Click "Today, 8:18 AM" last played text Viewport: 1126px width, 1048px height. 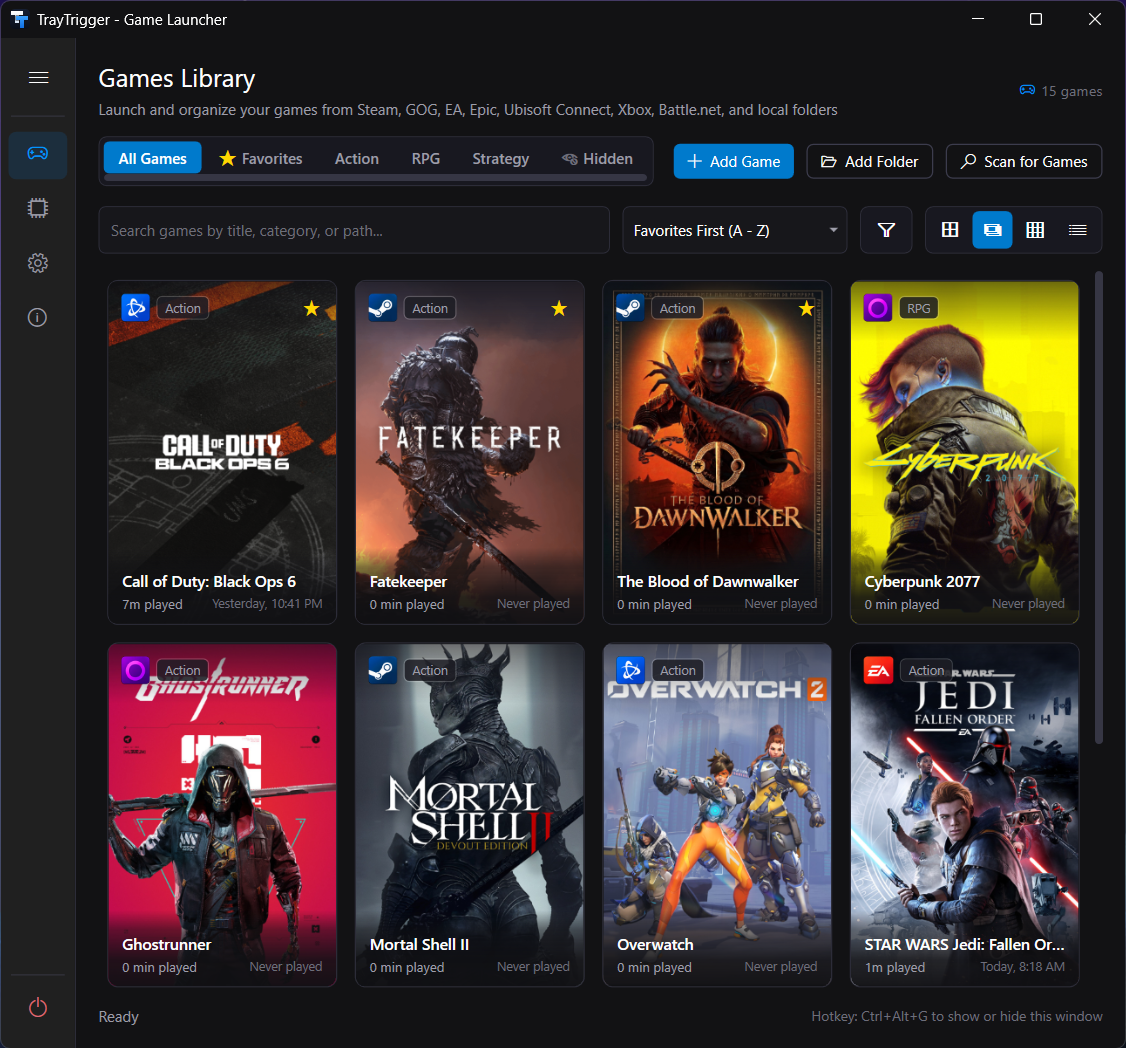1023,966
